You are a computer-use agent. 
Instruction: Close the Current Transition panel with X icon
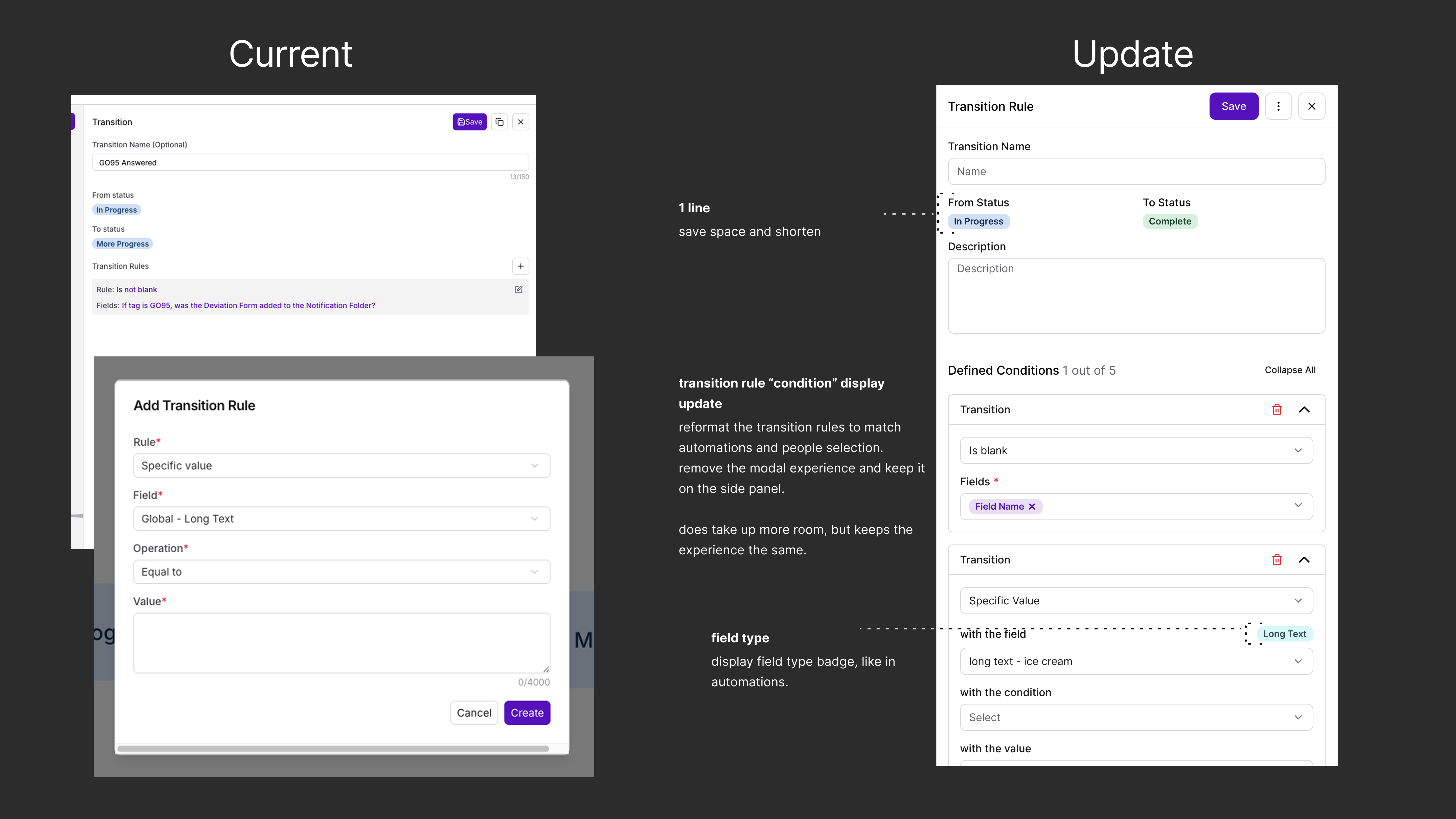(x=520, y=122)
